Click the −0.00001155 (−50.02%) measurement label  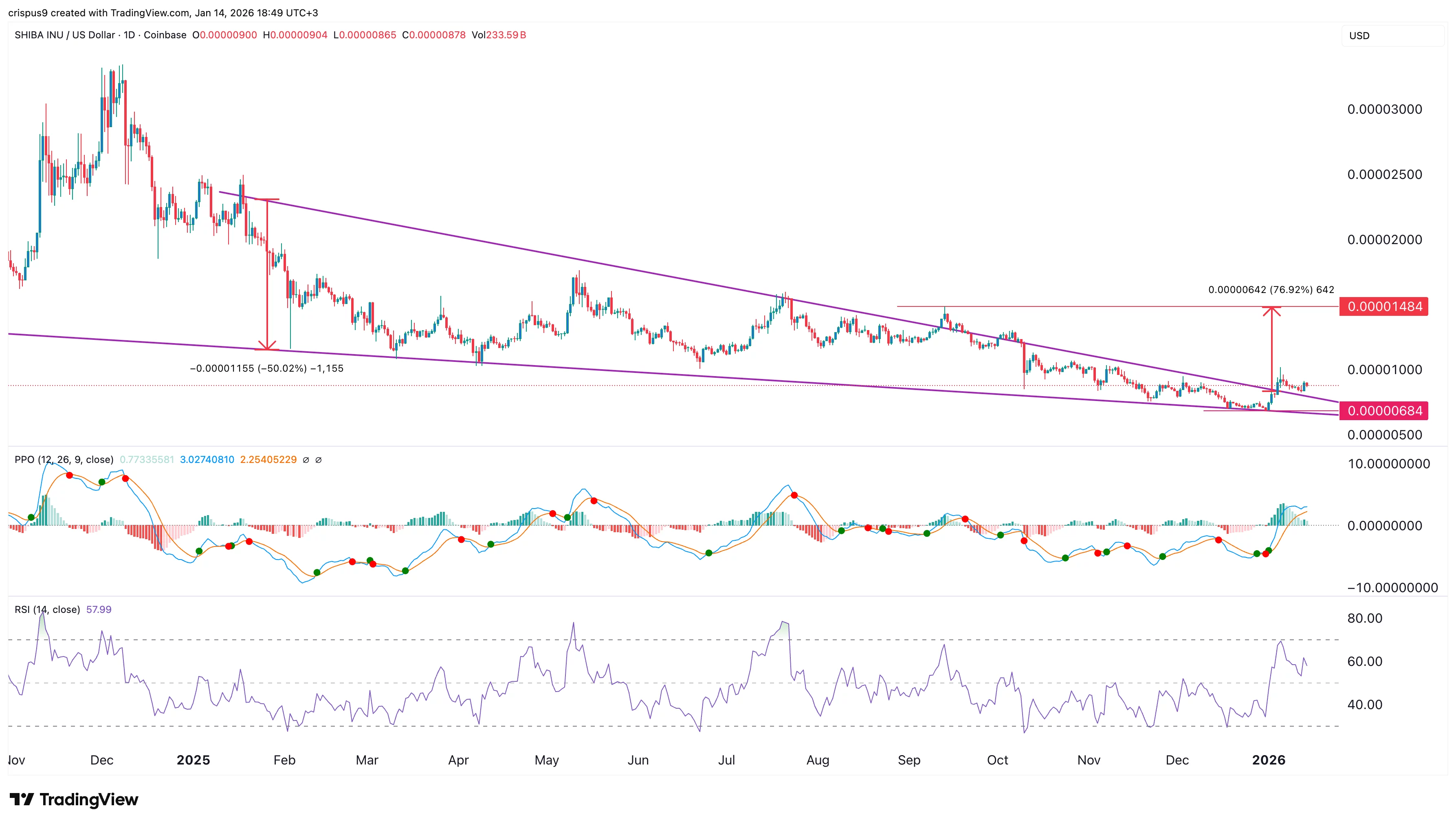266,368
